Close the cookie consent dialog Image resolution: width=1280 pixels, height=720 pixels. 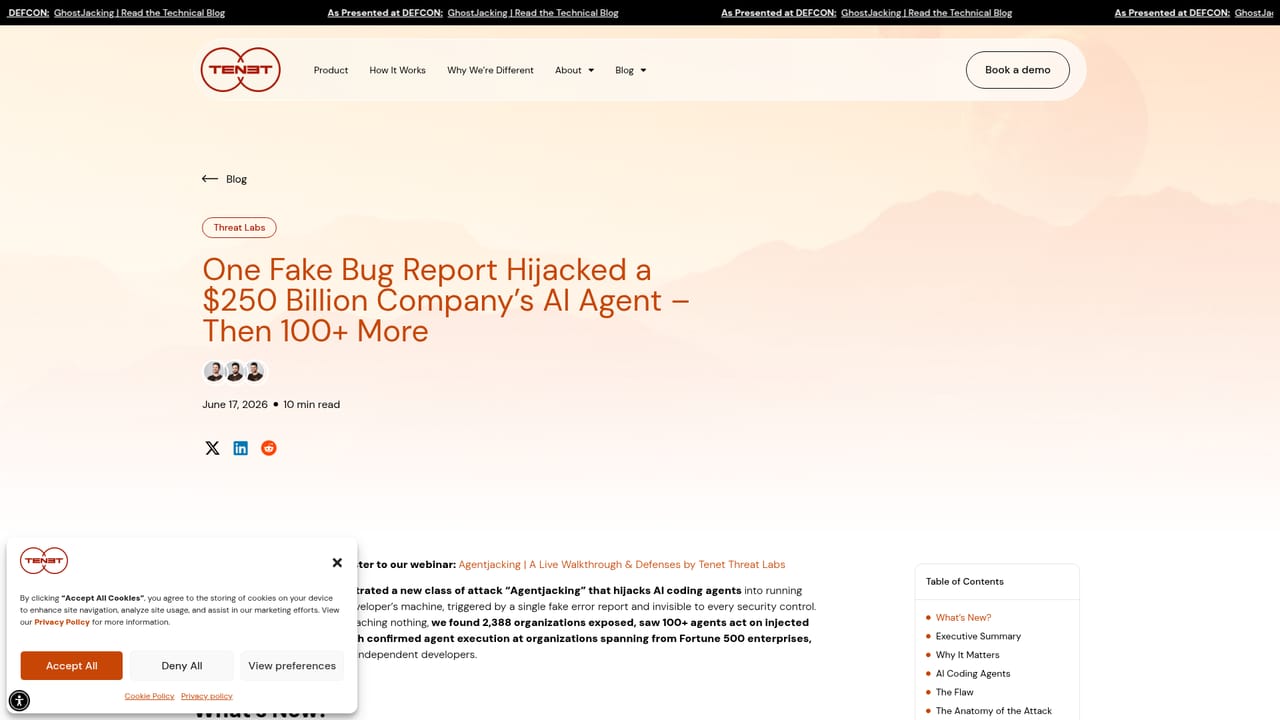click(x=337, y=562)
